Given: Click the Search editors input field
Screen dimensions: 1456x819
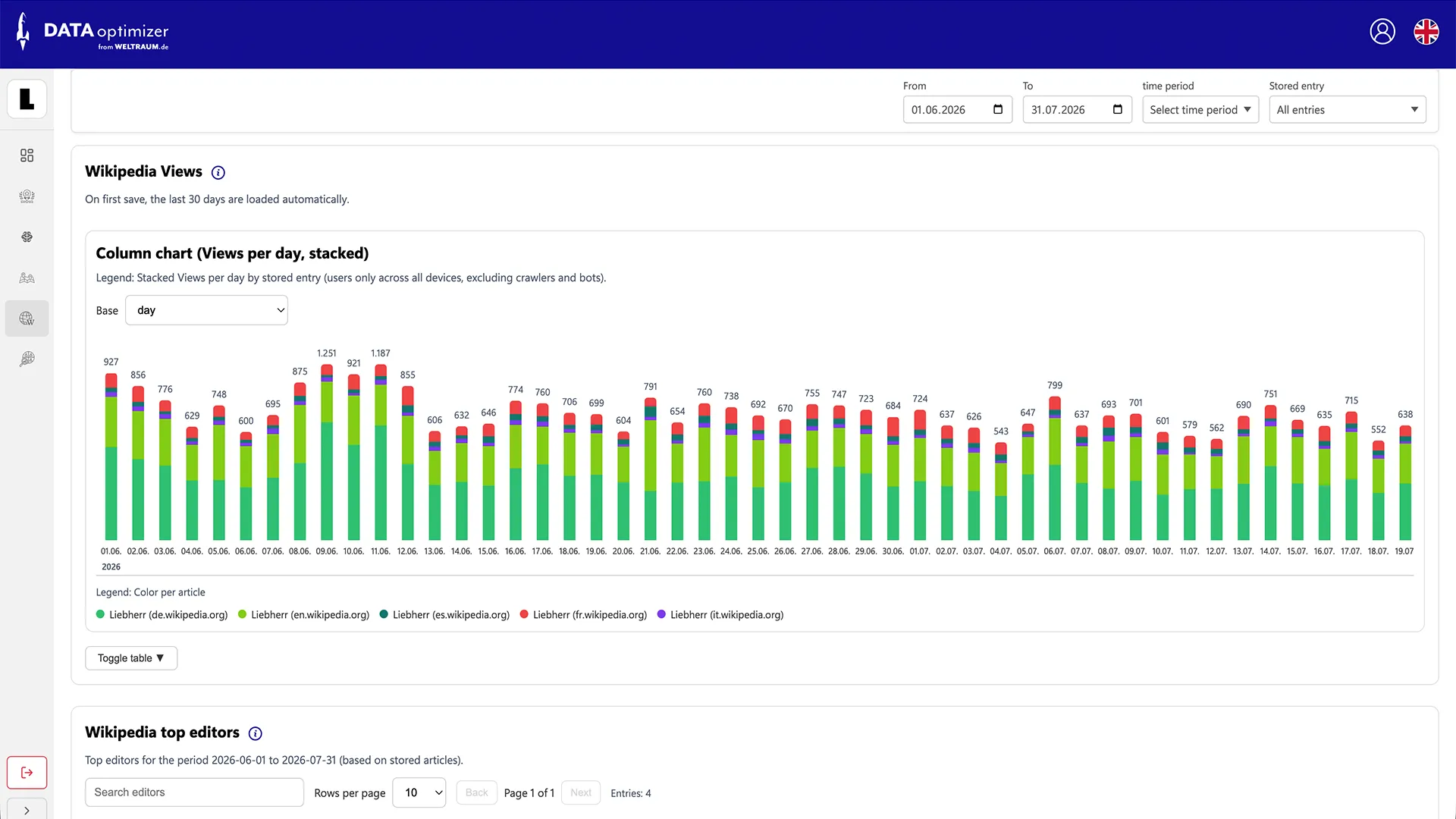Looking at the screenshot, I should pos(194,792).
